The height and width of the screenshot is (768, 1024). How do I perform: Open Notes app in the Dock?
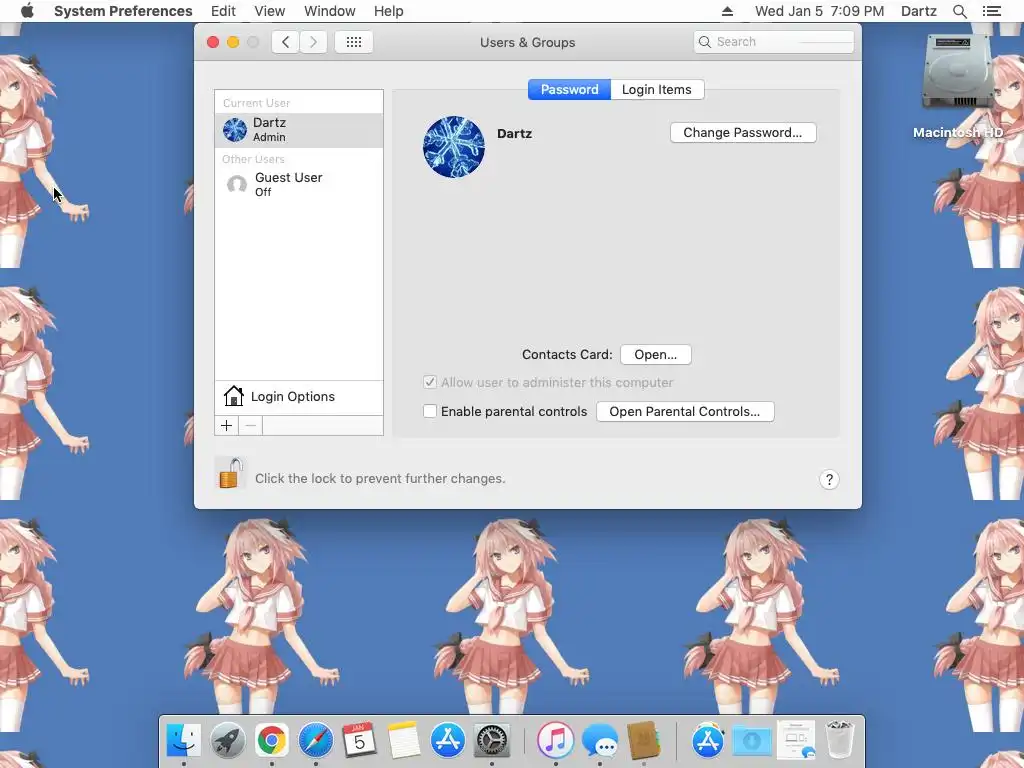(404, 741)
